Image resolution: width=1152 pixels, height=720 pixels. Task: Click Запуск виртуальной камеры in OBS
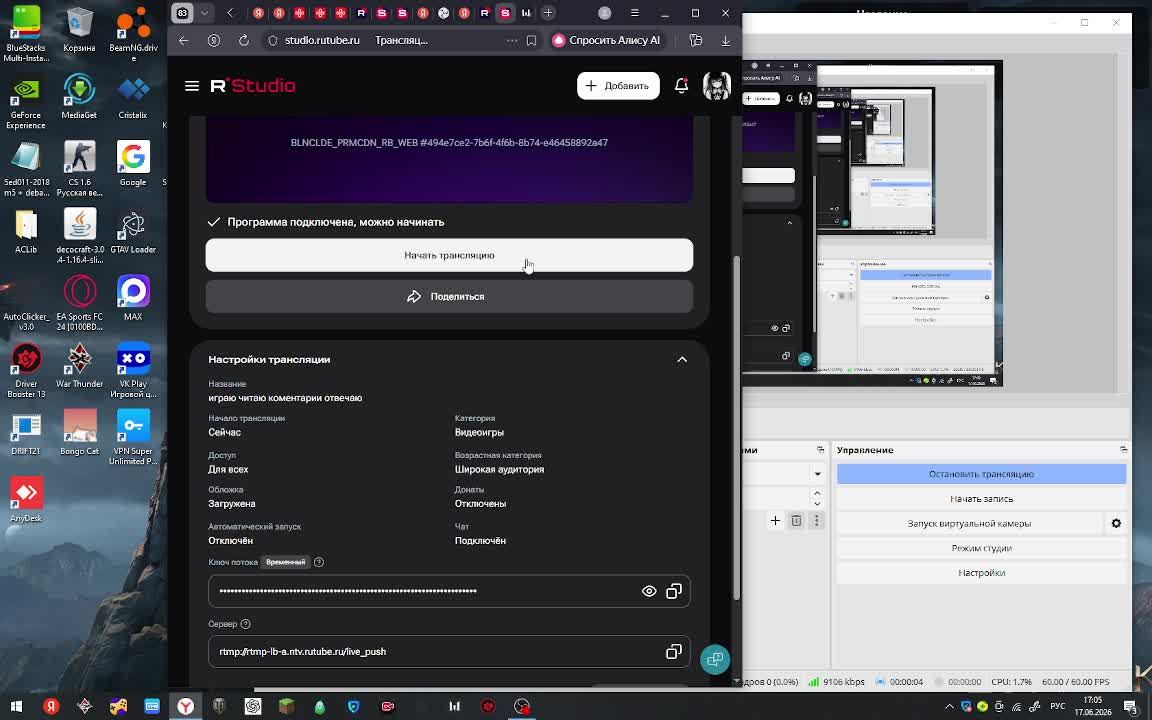pyautogui.click(x=969, y=524)
